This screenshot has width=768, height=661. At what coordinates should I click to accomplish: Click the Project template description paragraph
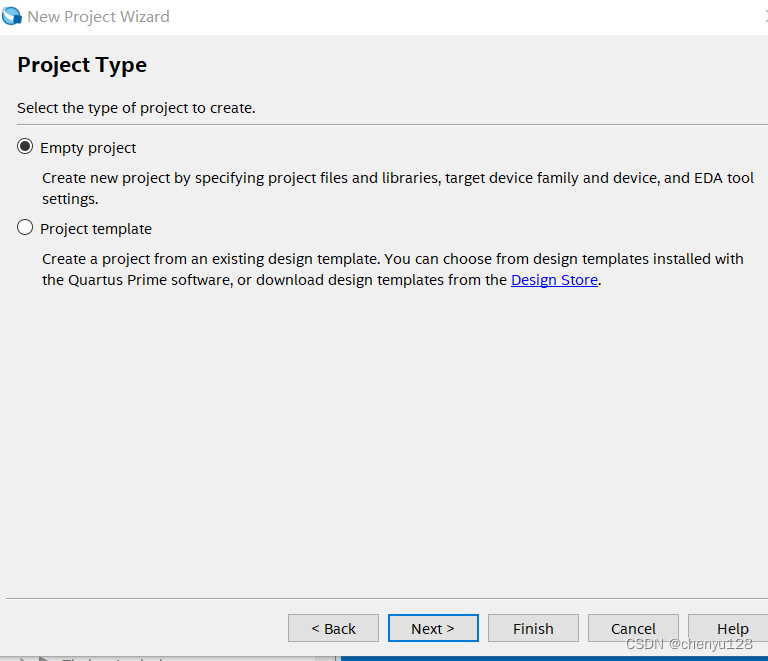(392, 269)
